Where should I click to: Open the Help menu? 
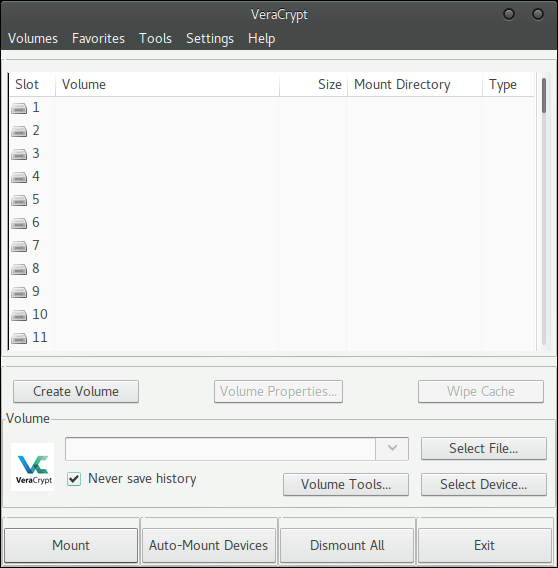[262, 38]
